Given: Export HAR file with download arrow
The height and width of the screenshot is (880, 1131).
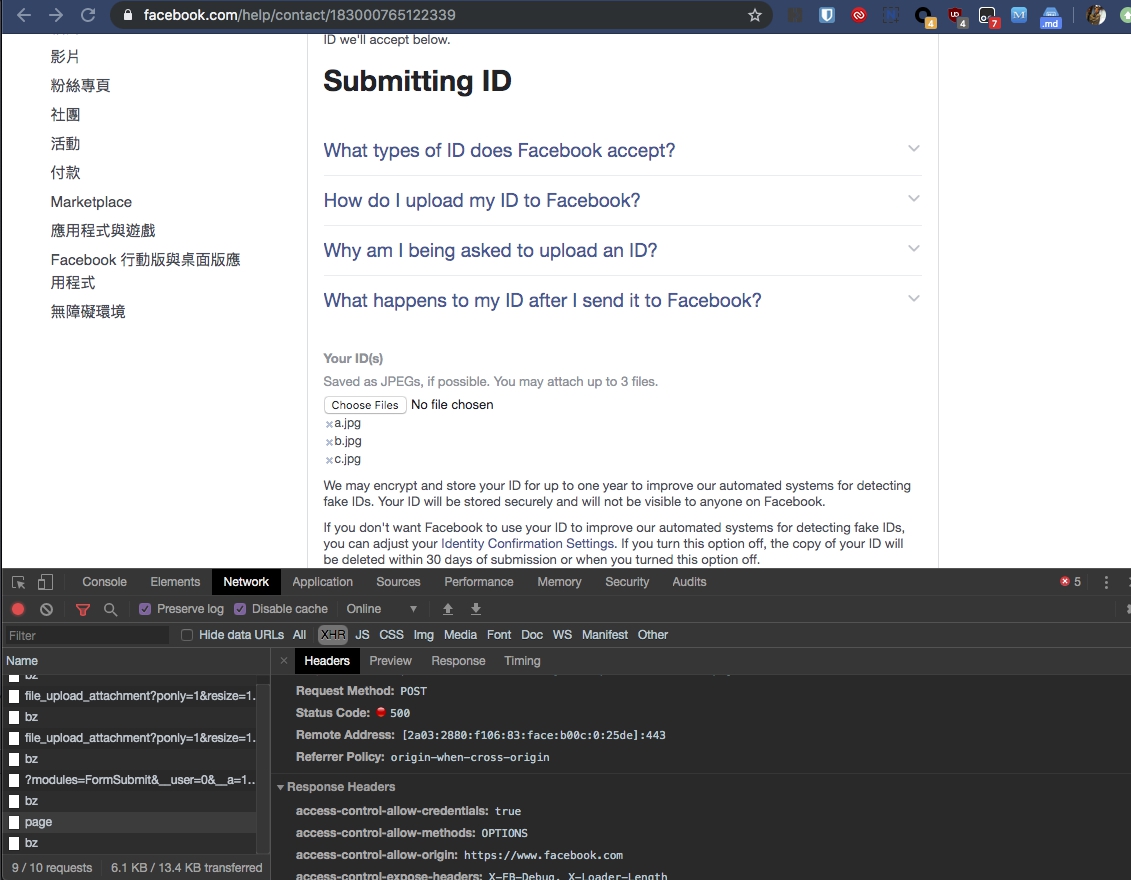Looking at the screenshot, I should (475, 610).
